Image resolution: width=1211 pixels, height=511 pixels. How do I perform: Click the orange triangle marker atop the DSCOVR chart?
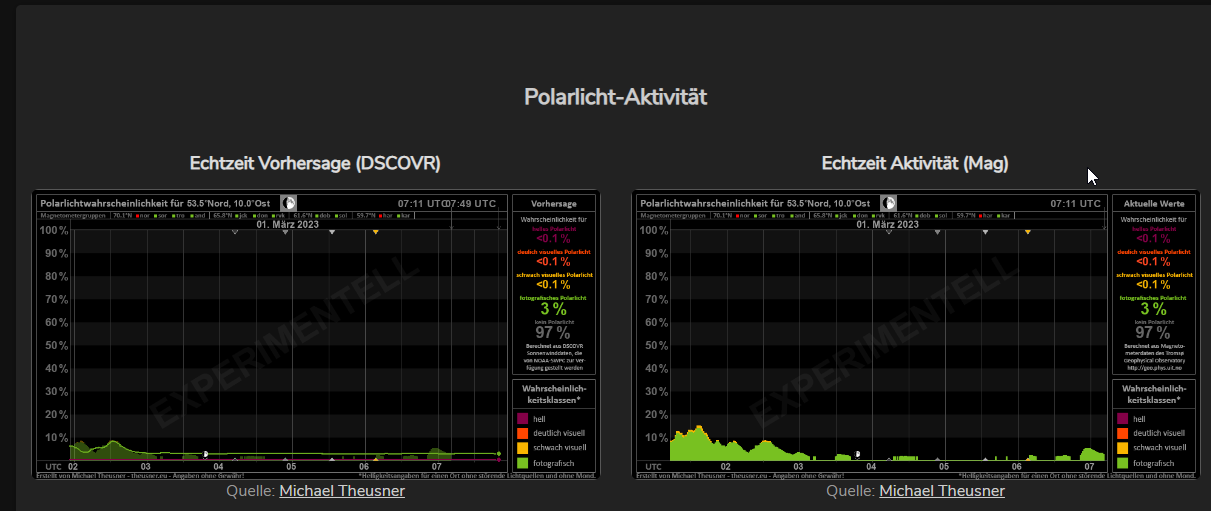[376, 232]
